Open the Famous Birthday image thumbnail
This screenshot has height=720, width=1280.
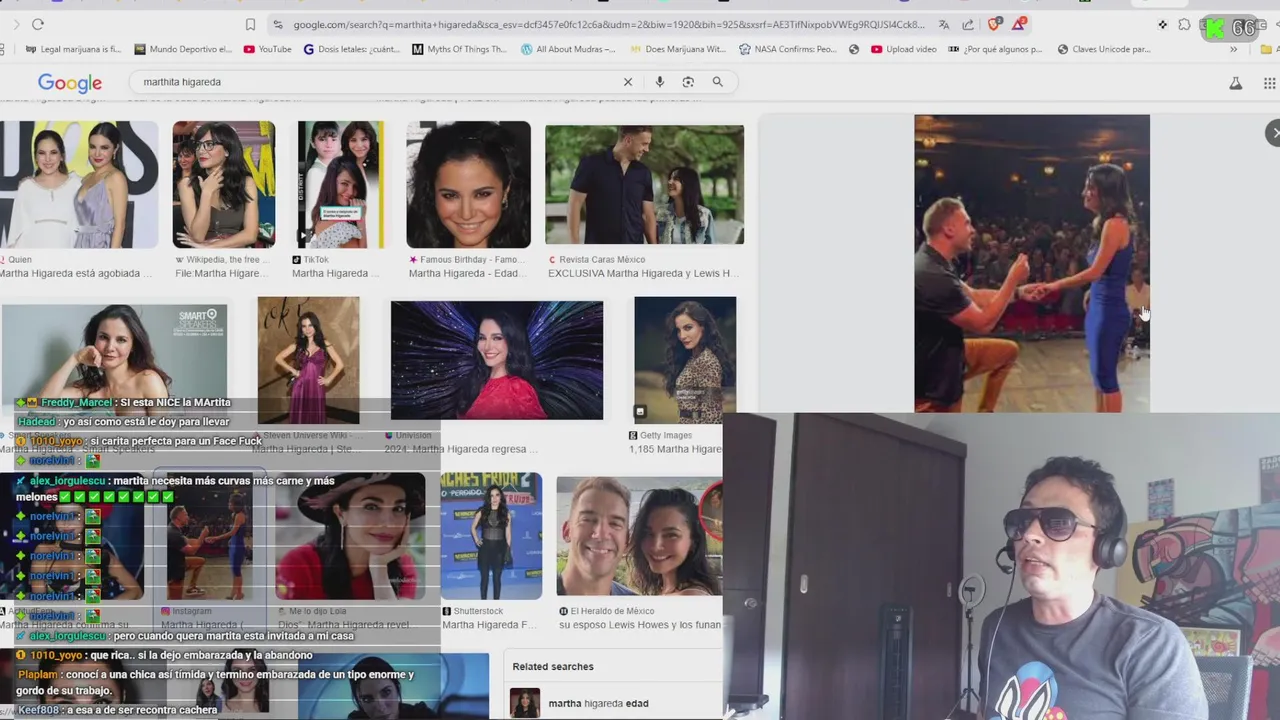point(468,185)
